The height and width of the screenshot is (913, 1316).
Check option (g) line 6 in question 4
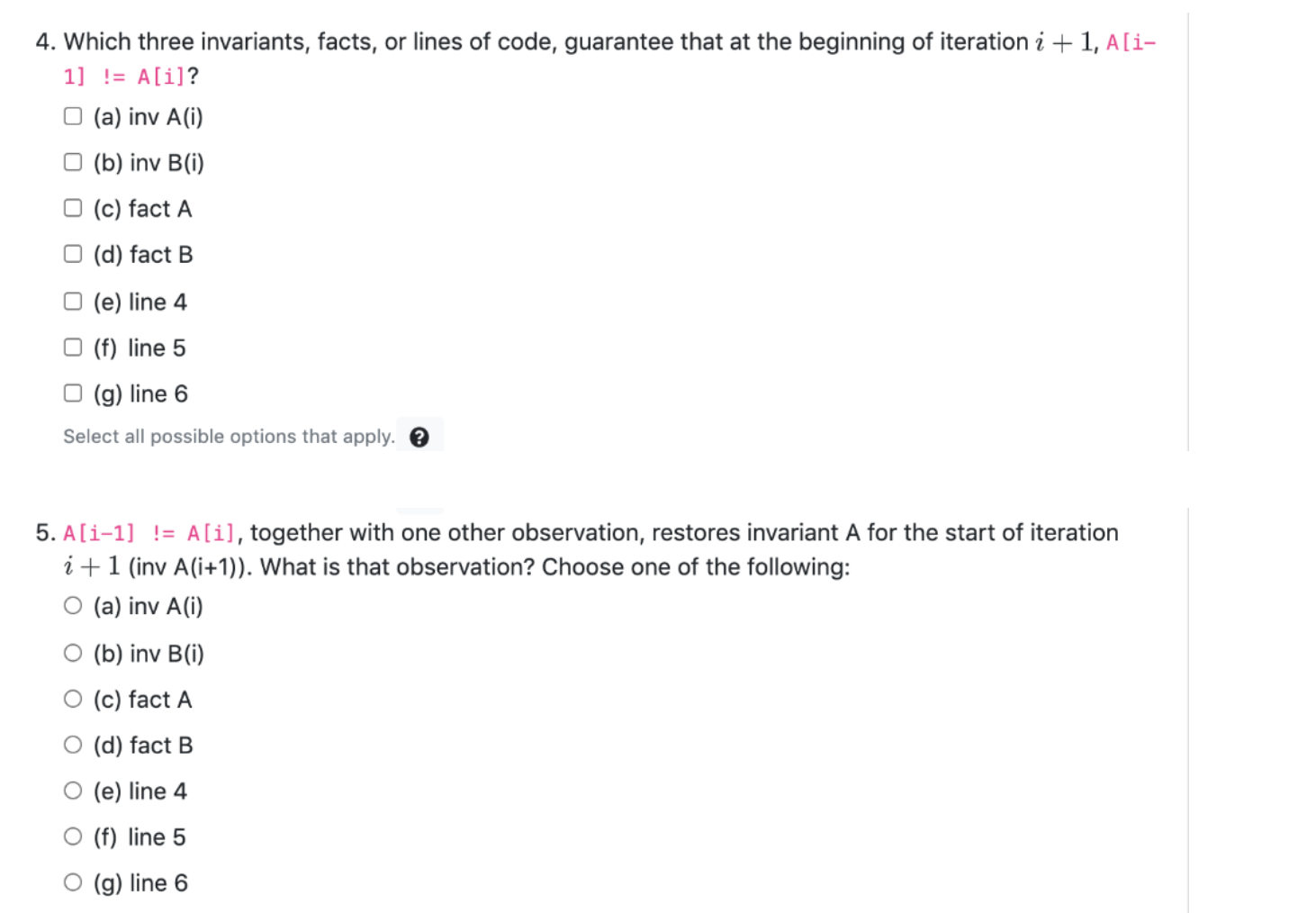[72, 392]
